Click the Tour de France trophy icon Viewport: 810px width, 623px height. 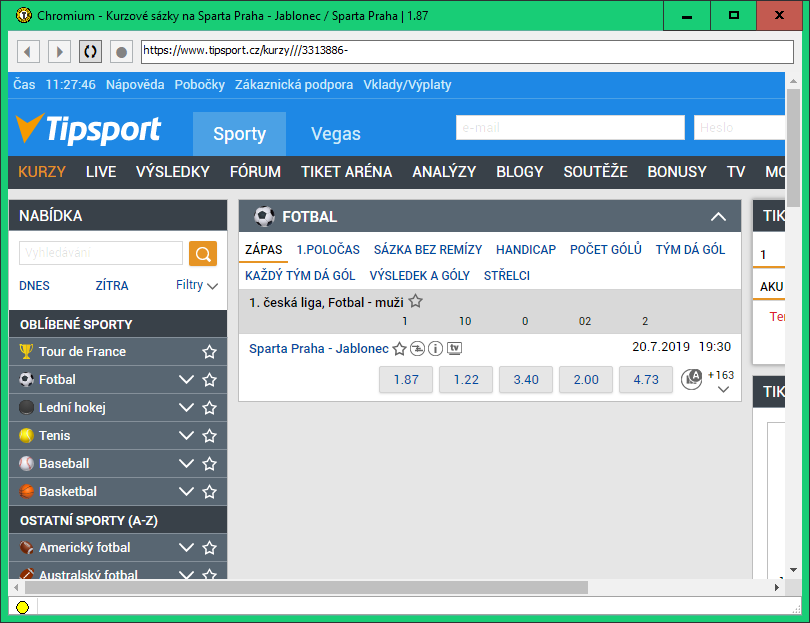coord(26,351)
